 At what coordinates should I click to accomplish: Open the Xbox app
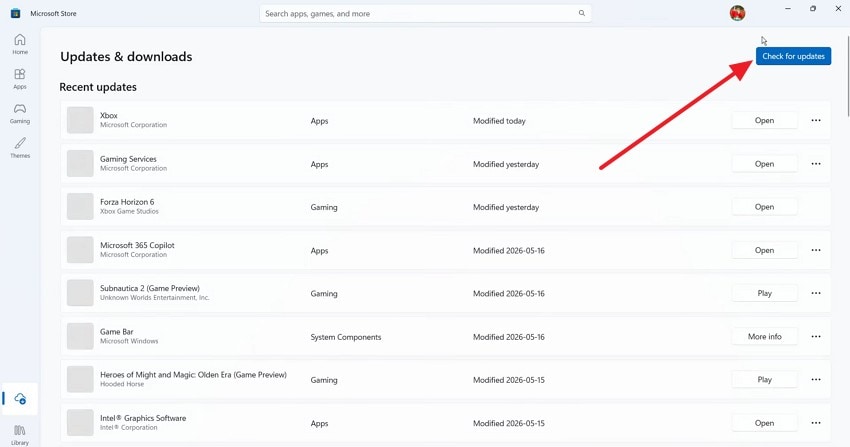(x=764, y=120)
